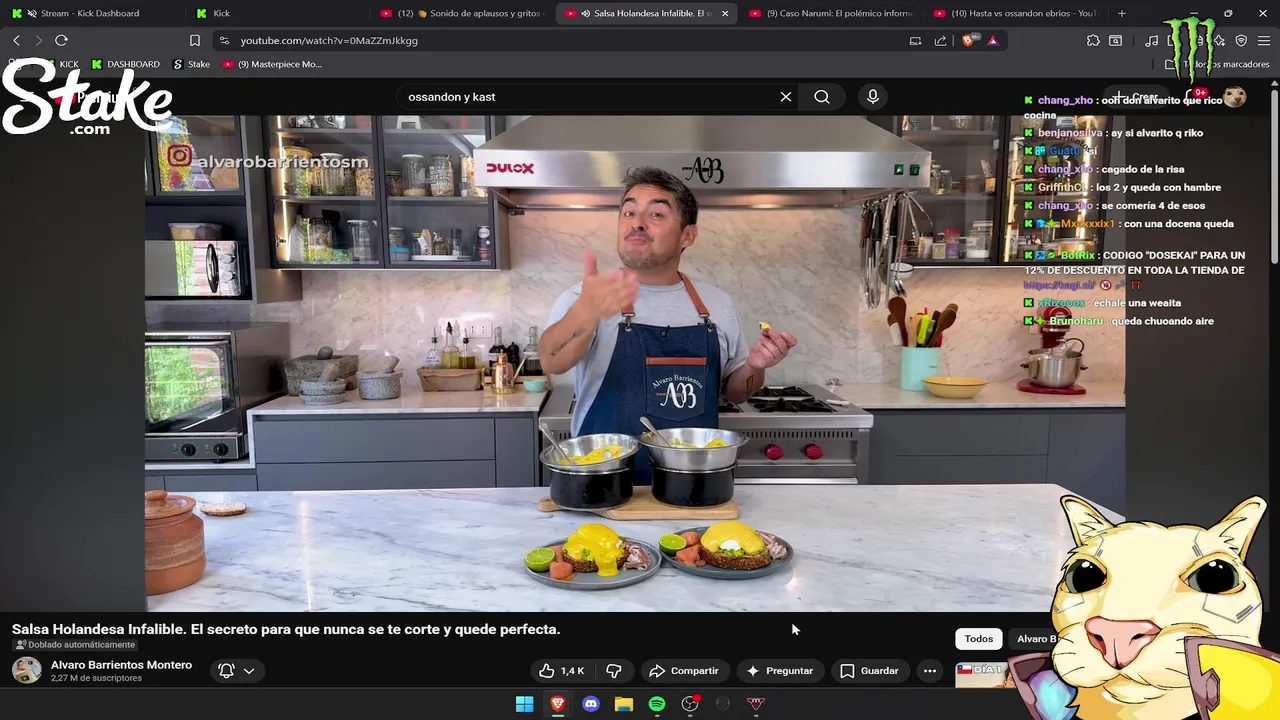Viewport: 1280px width, 720px height.
Task: Reload the current YouTube page
Action: (61, 40)
